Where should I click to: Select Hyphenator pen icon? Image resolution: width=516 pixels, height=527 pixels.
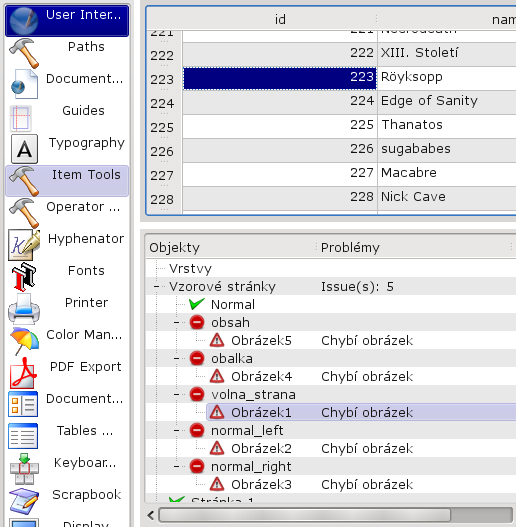[x=24, y=245]
